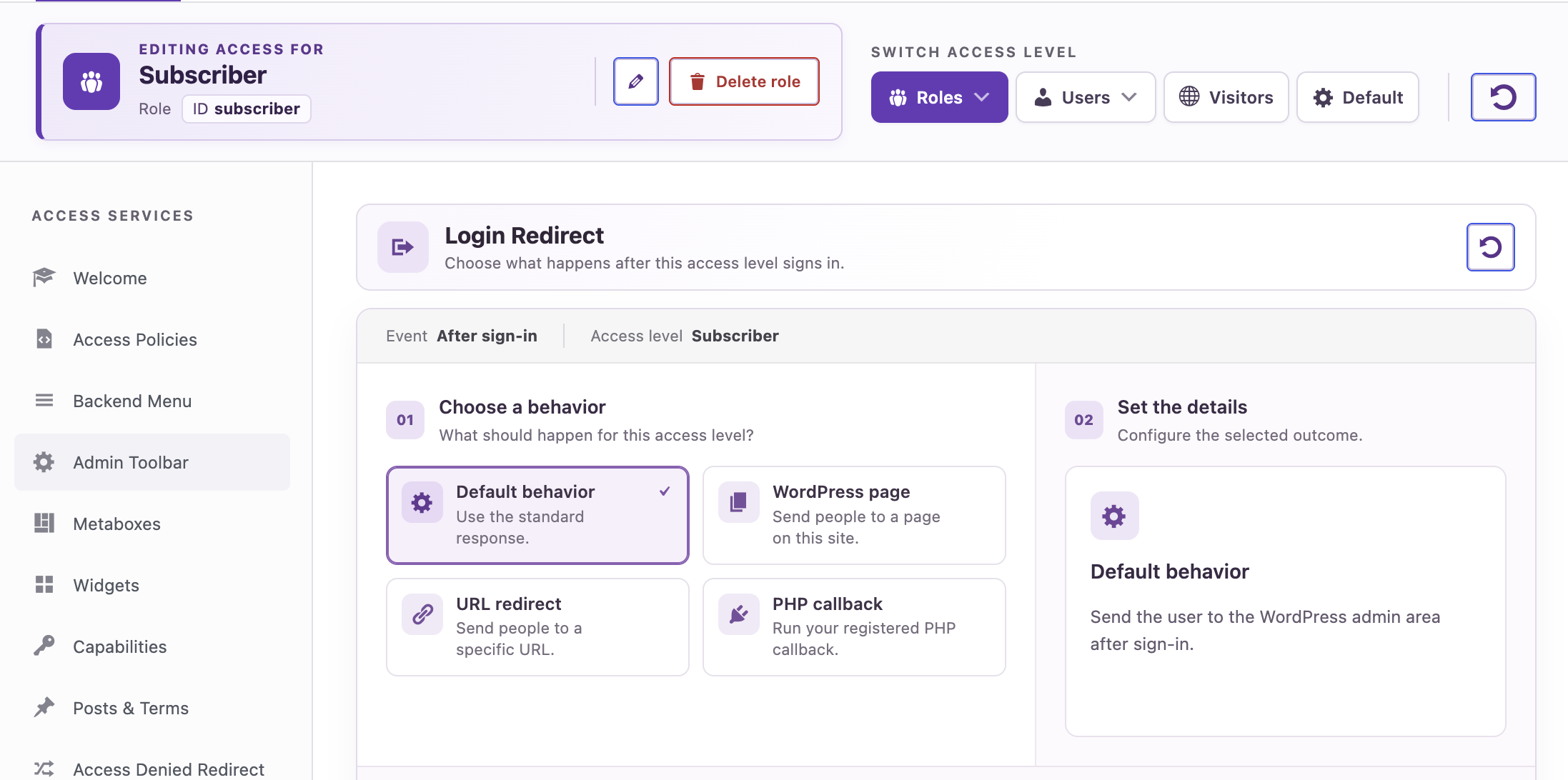
Task: Open Widgets service
Action: pos(152,585)
